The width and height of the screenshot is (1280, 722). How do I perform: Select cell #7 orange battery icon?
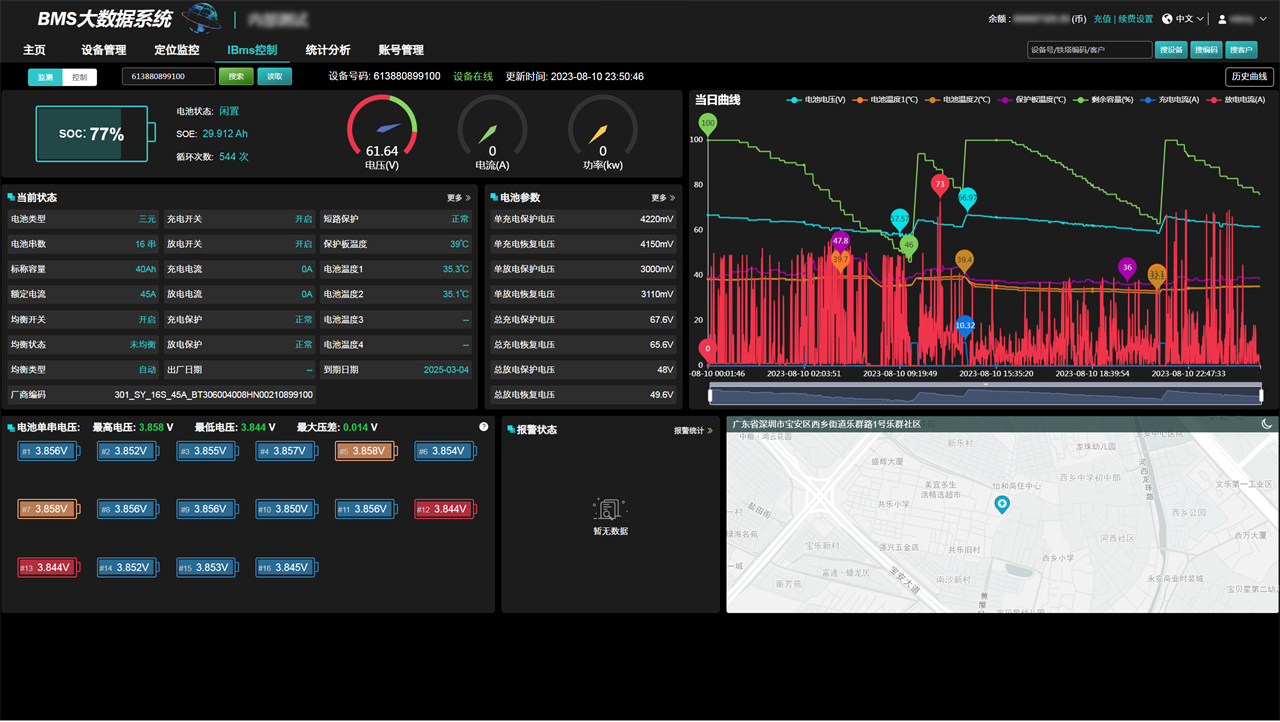click(47, 509)
